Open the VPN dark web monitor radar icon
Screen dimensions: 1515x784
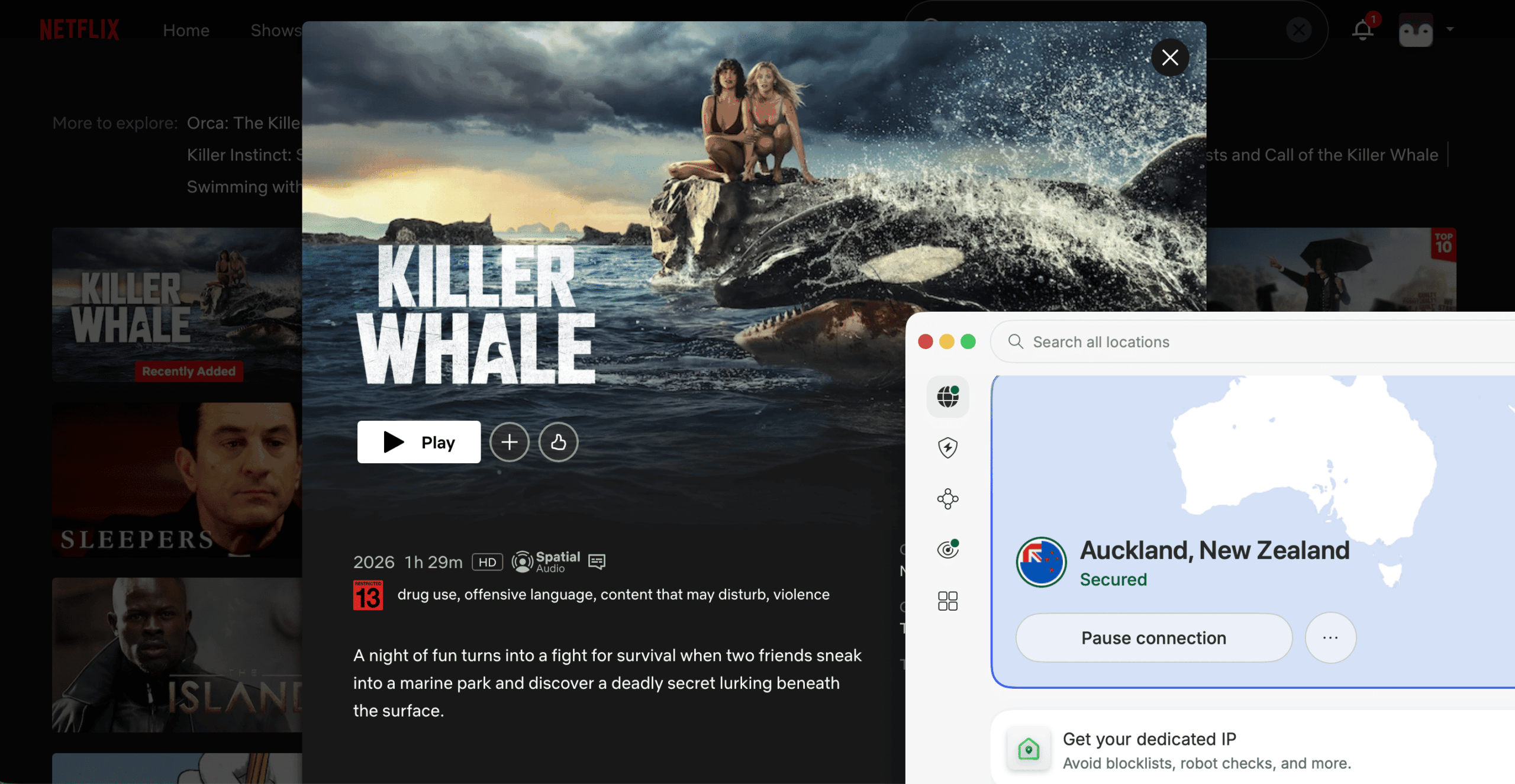coord(948,550)
